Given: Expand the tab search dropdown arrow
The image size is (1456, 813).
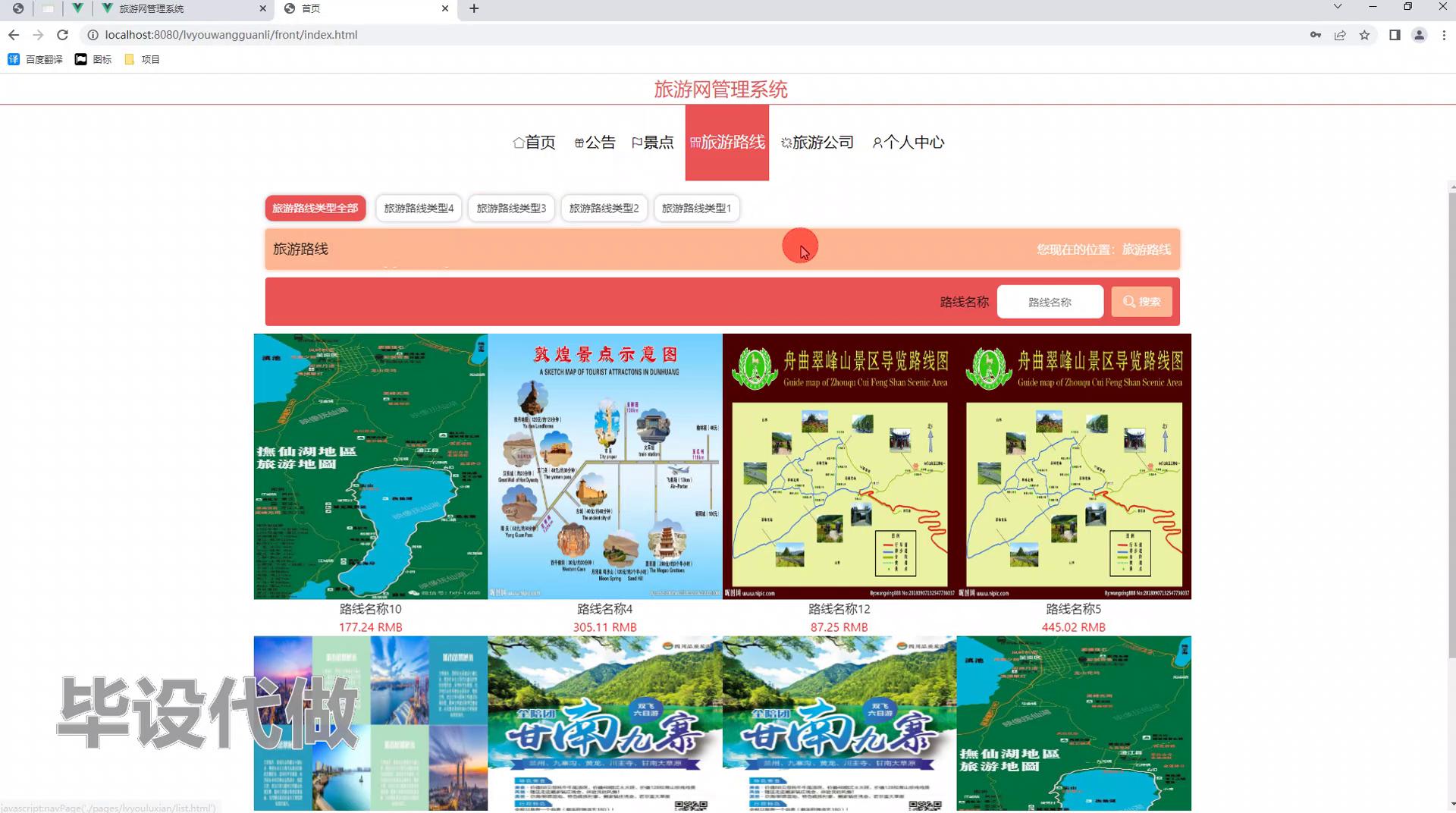Looking at the screenshot, I should pos(1338,7).
